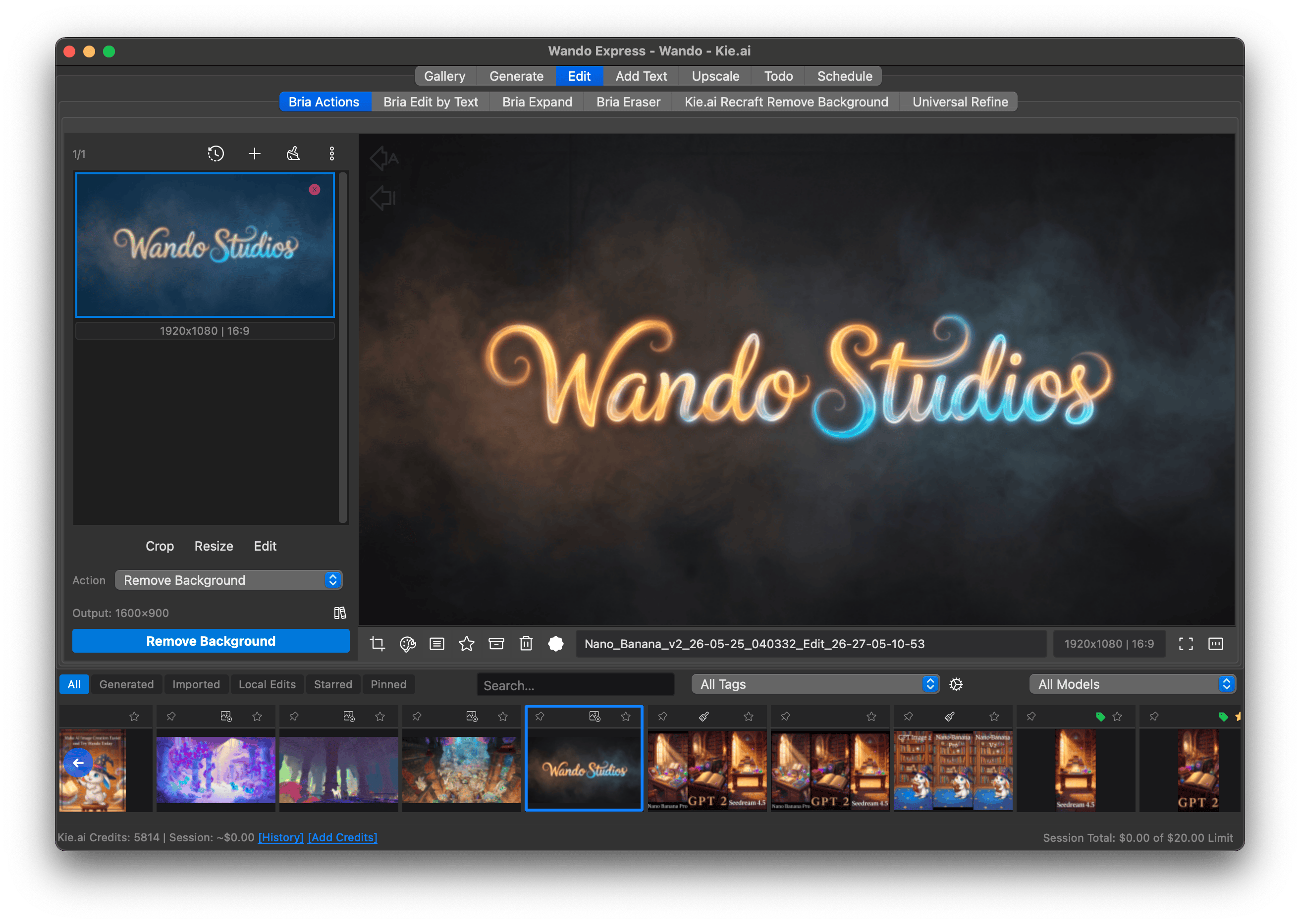
Task: Click the text notes icon in preview toolbar
Action: pos(436,644)
